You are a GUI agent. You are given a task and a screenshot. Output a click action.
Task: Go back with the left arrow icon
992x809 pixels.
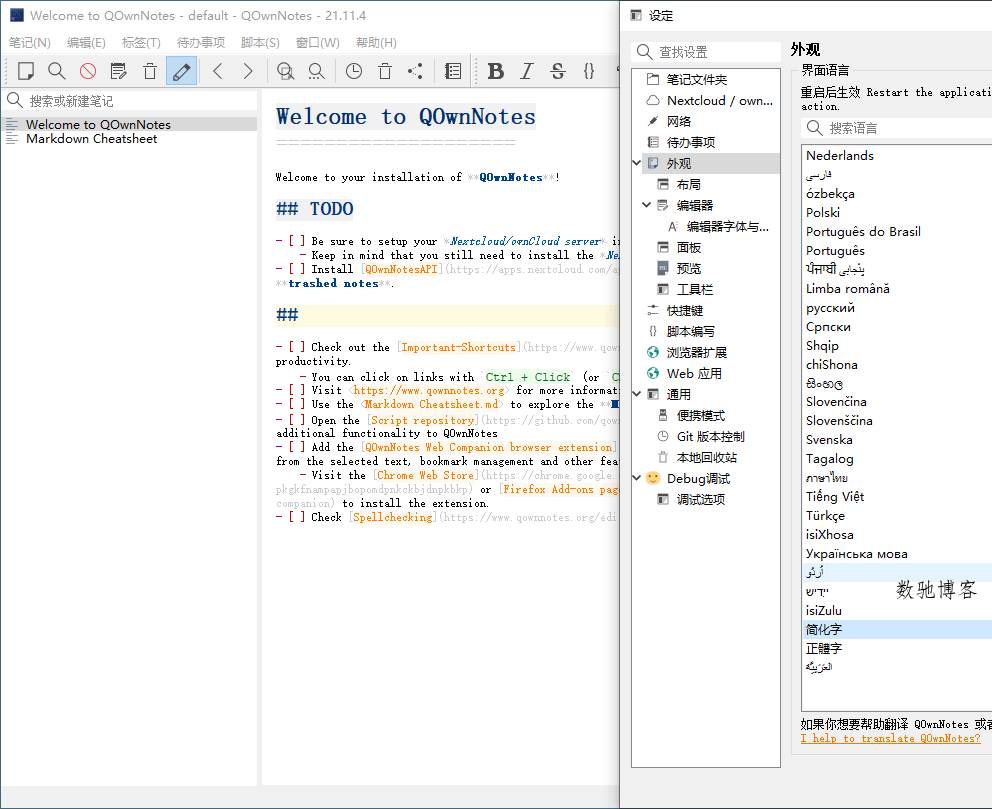point(218,71)
